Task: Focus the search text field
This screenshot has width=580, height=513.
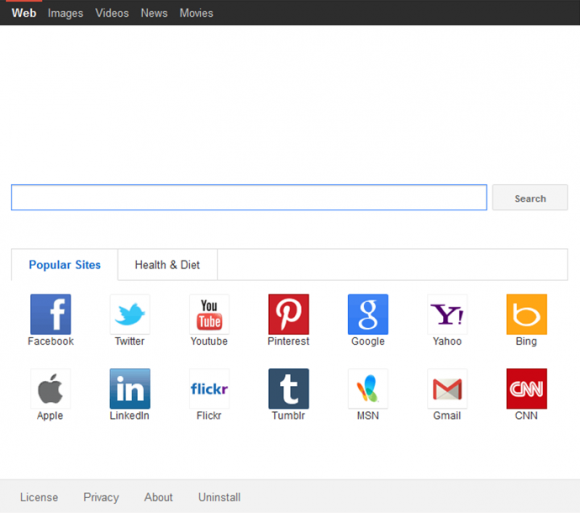Action: [249, 198]
